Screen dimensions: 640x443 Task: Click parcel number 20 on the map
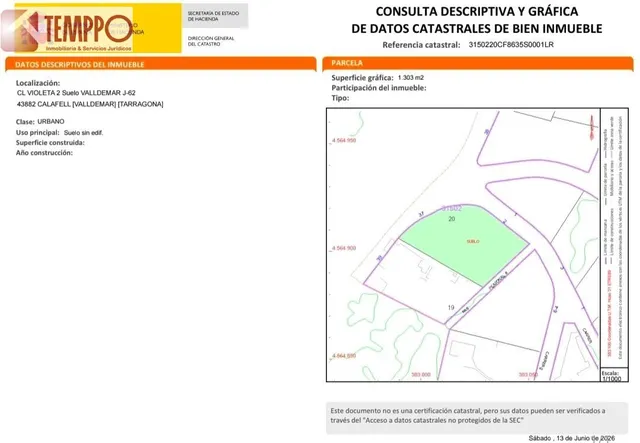451,219
